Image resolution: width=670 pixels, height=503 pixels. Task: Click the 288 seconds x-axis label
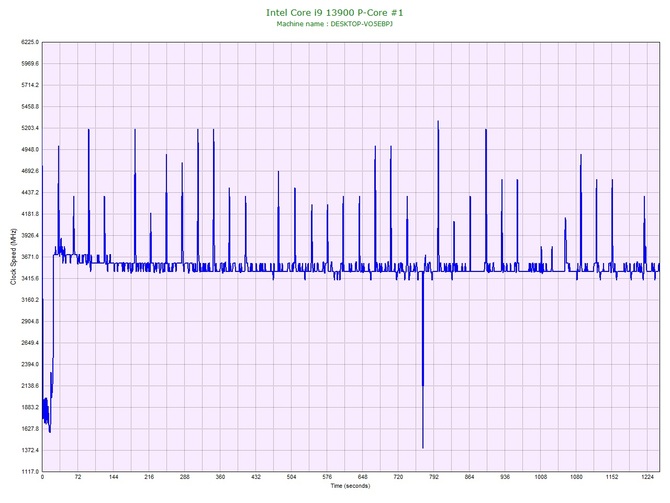click(185, 477)
